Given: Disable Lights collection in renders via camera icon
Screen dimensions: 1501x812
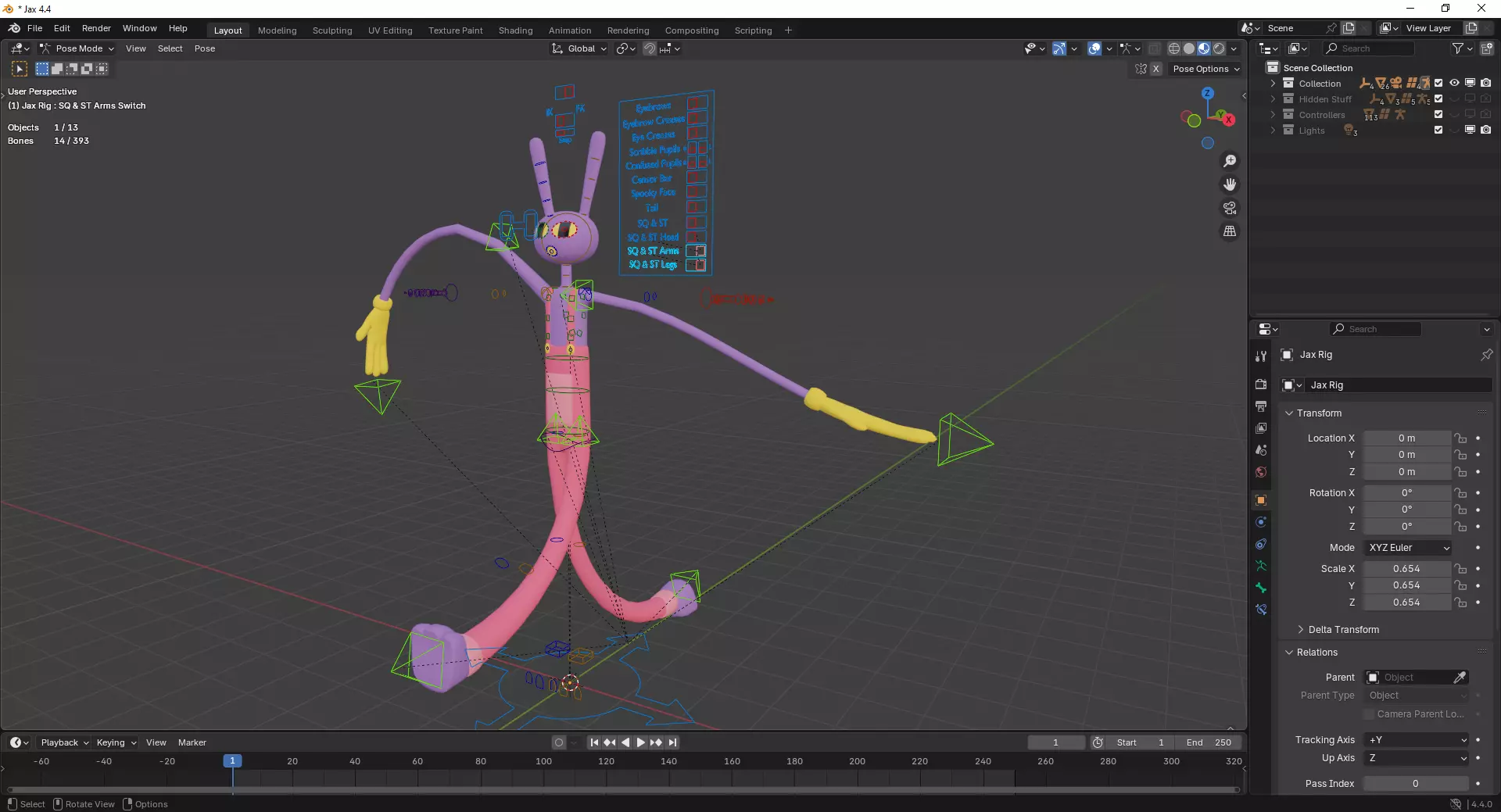Looking at the screenshot, I should point(1485,130).
